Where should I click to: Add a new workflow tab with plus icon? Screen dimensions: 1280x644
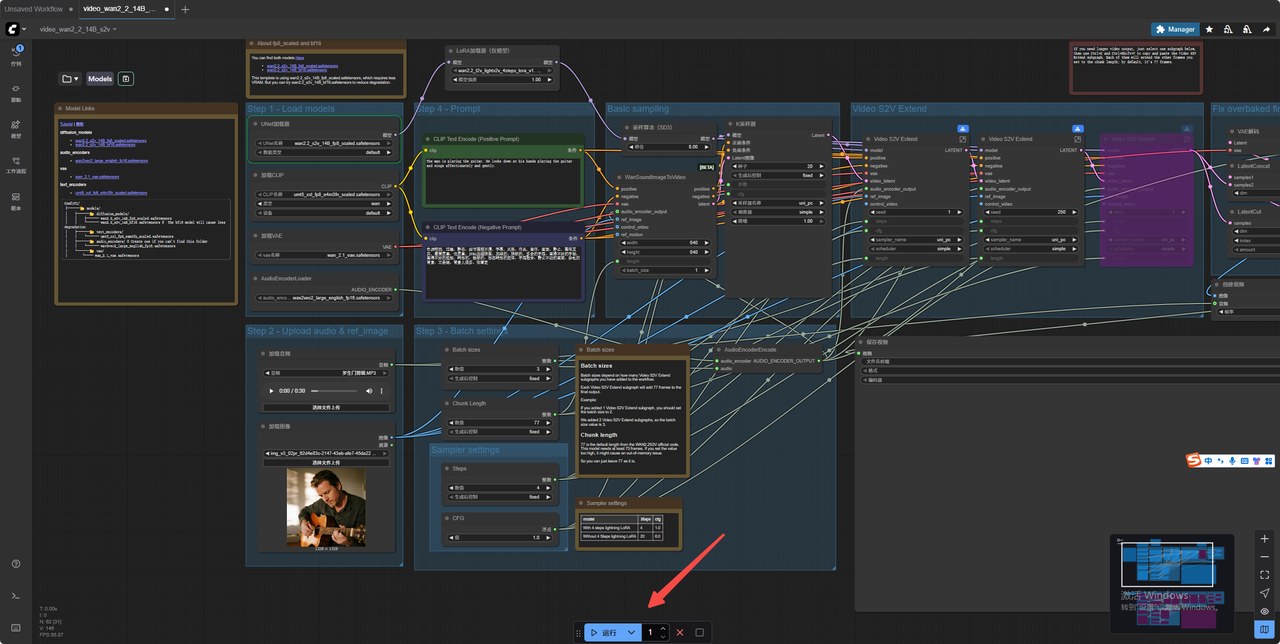click(185, 9)
